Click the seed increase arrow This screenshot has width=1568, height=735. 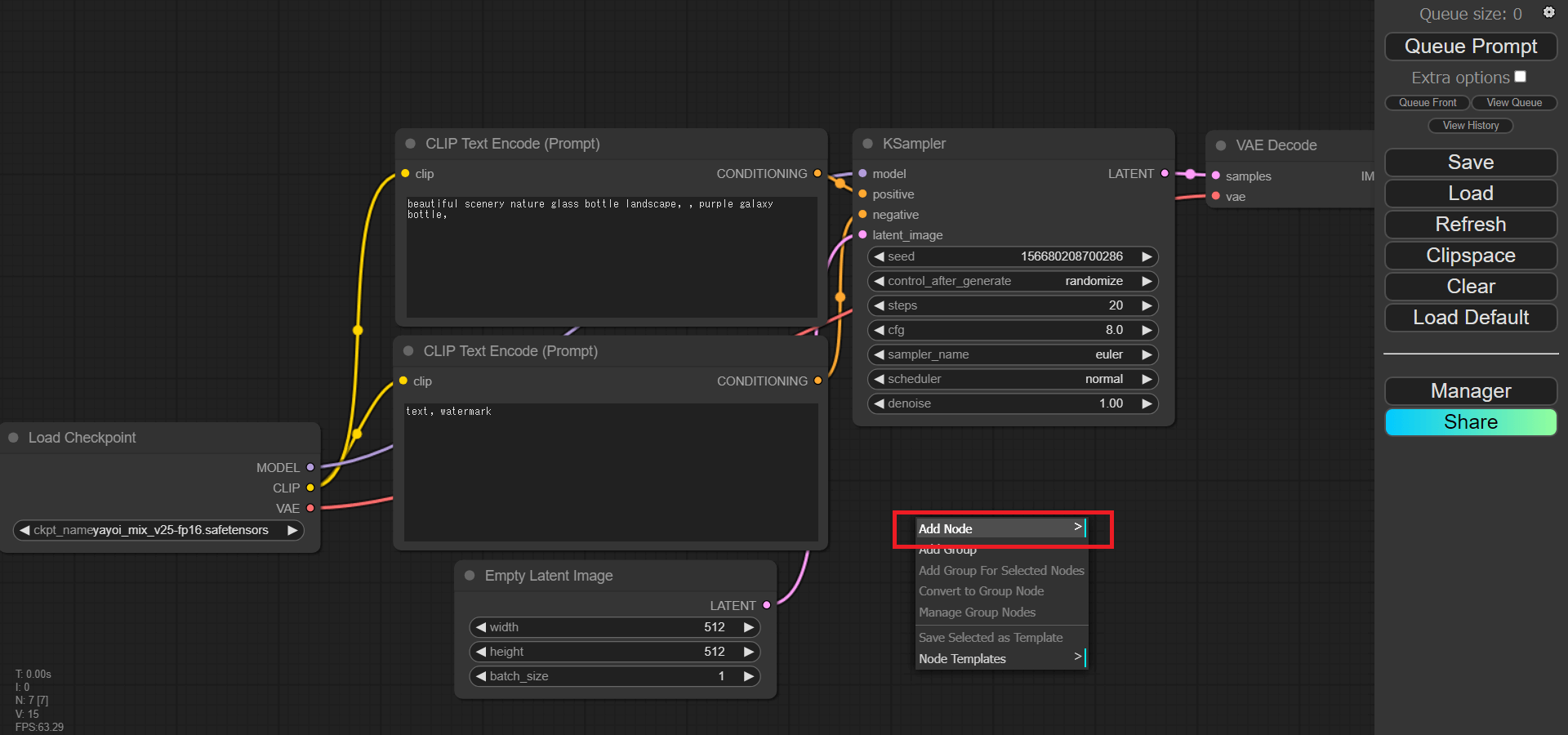pos(1147,256)
